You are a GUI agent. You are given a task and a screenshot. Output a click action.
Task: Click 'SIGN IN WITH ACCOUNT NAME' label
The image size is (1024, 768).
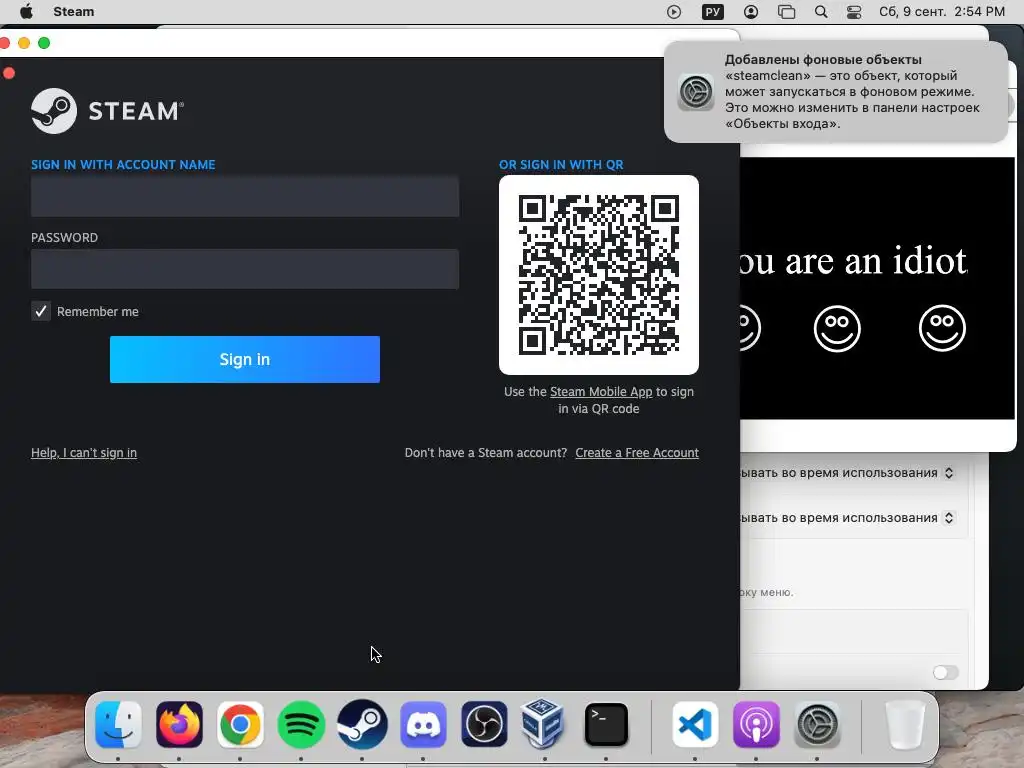pos(123,165)
